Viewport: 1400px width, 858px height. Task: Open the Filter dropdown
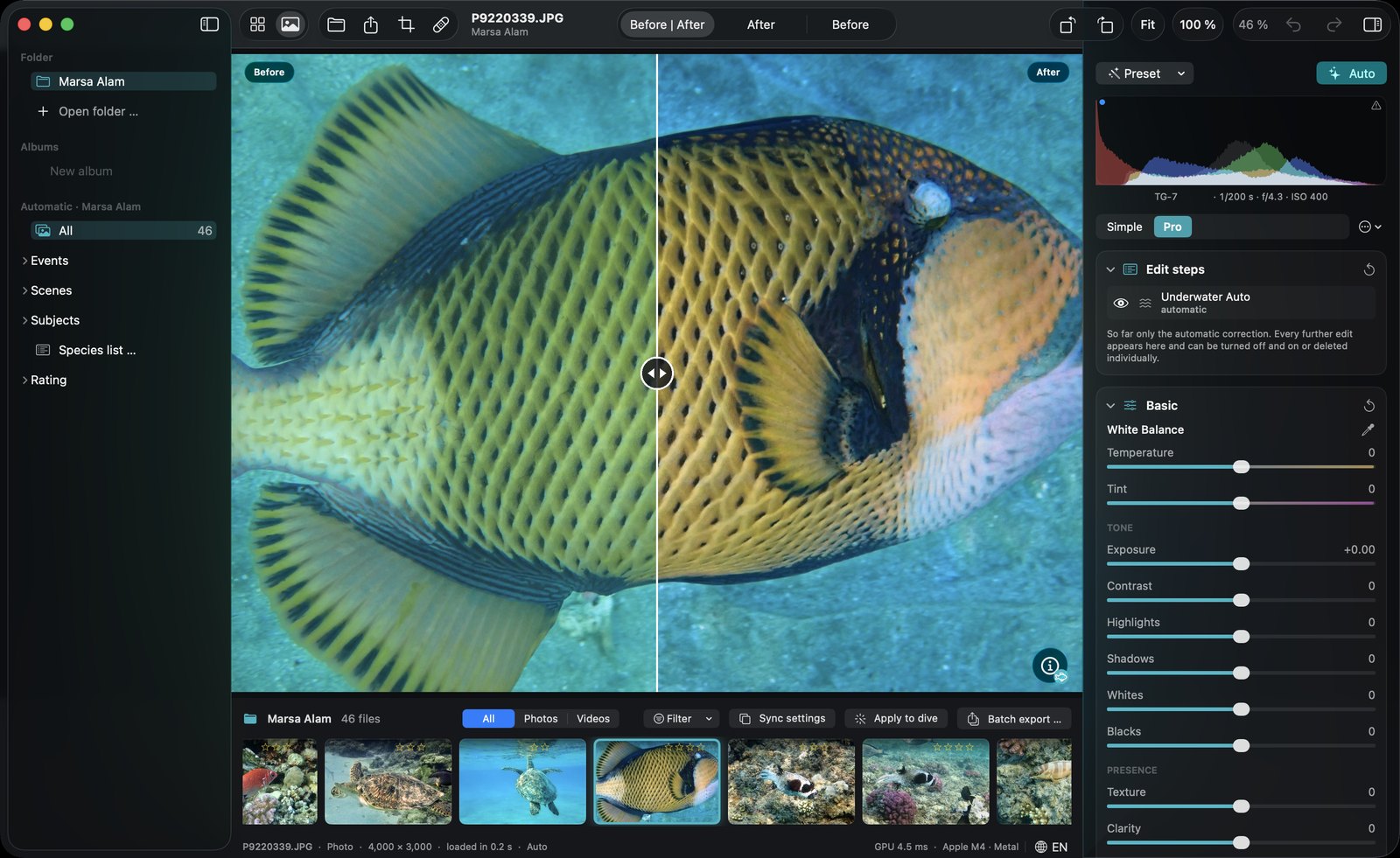tap(682, 719)
